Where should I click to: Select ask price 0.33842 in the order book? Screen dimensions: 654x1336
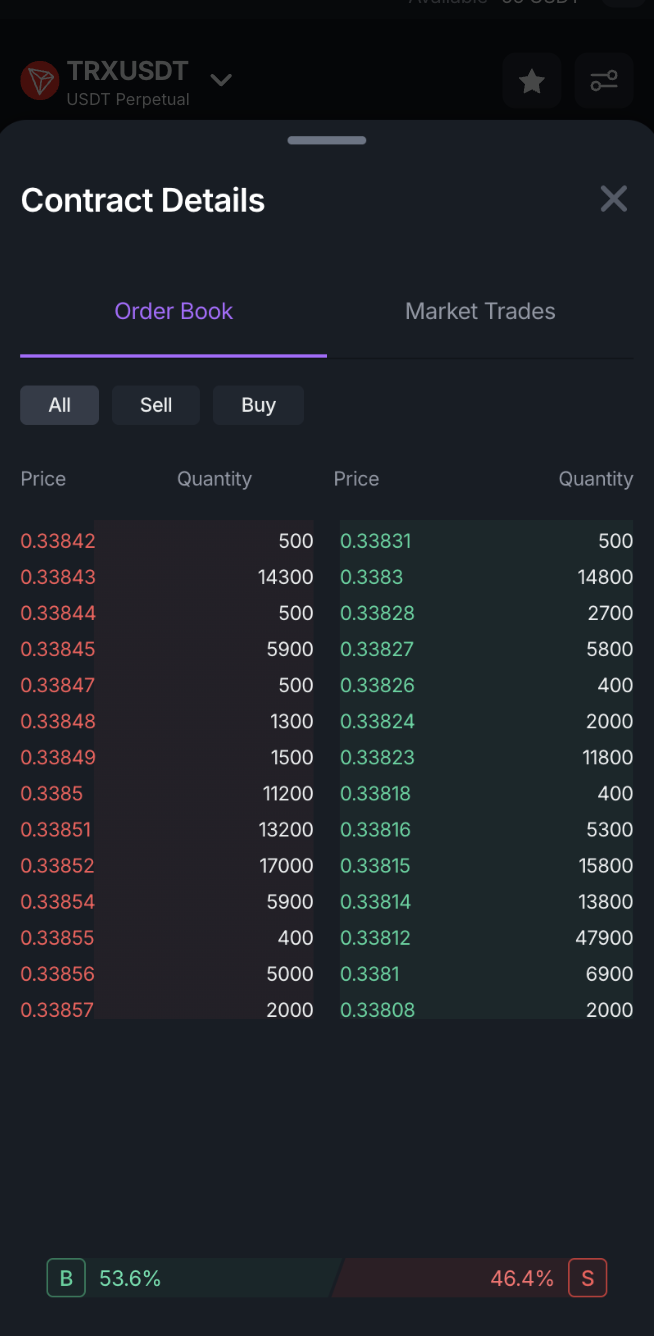click(x=58, y=541)
